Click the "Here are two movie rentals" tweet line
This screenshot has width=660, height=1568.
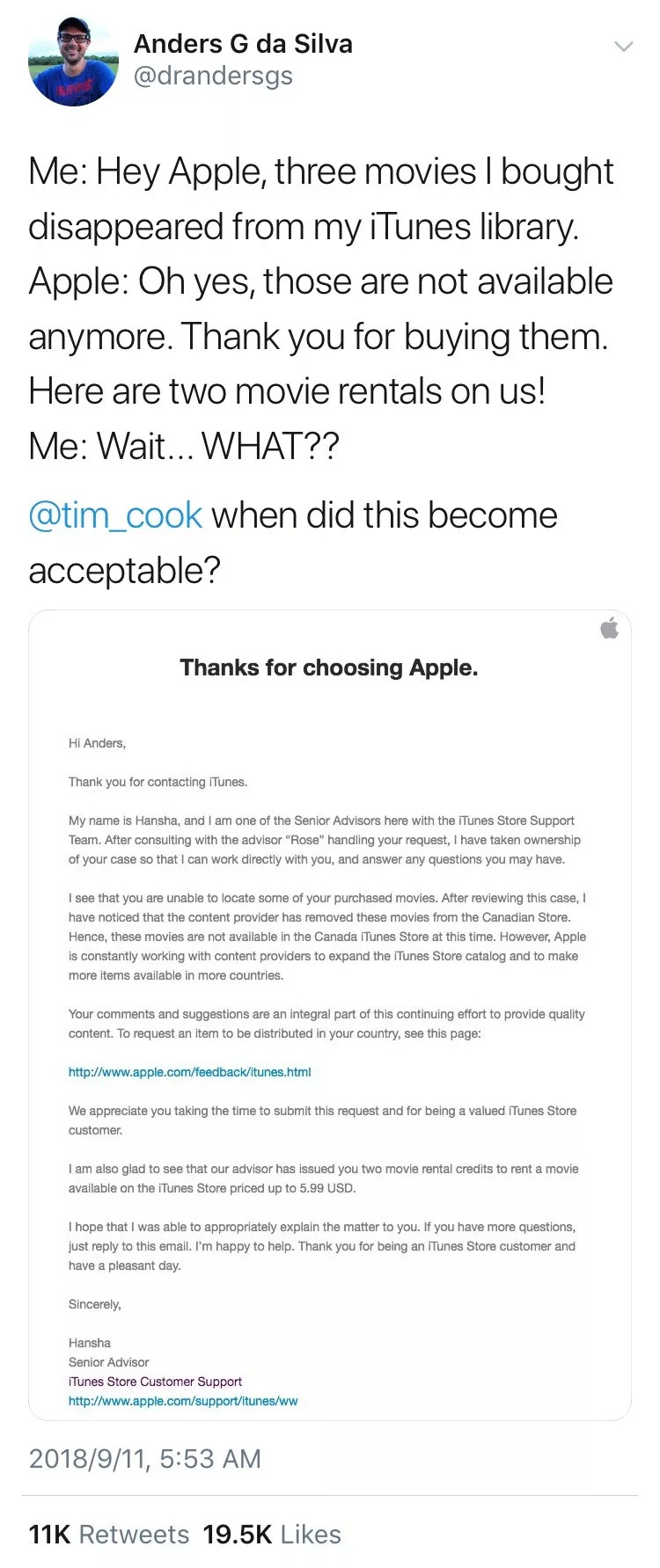pos(287,391)
